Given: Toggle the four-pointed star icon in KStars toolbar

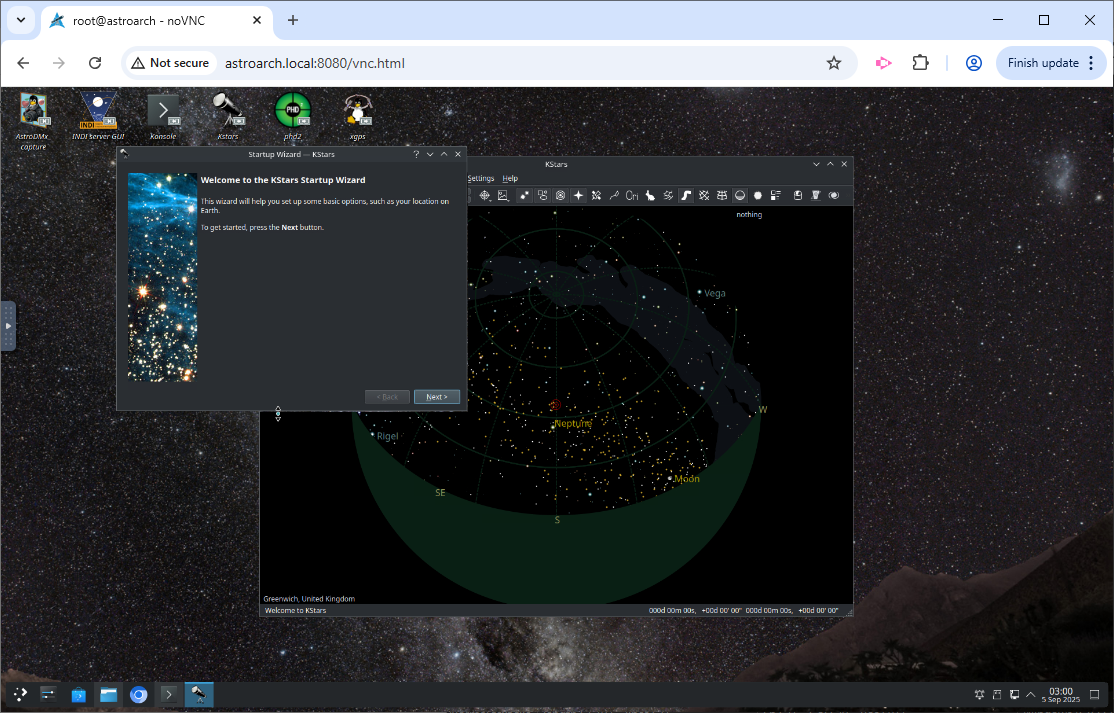Looking at the screenshot, I should click(578, 195).
